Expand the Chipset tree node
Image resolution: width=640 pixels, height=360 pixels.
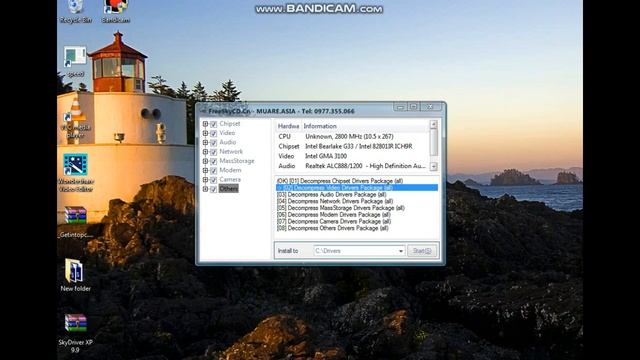point(205,124)
